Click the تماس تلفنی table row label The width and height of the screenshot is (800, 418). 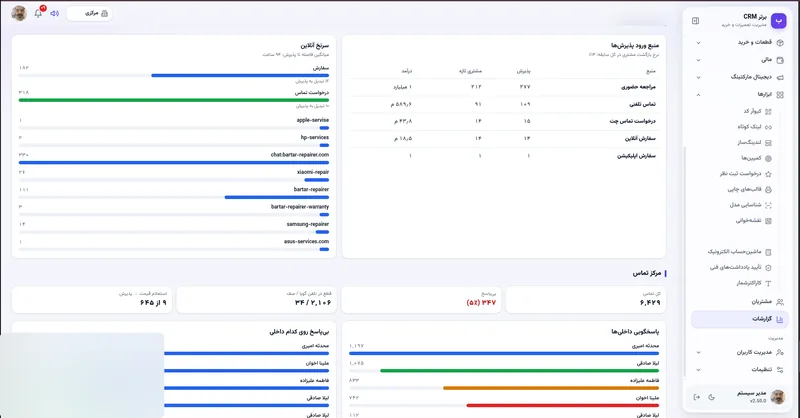click(x=642, y=104)
